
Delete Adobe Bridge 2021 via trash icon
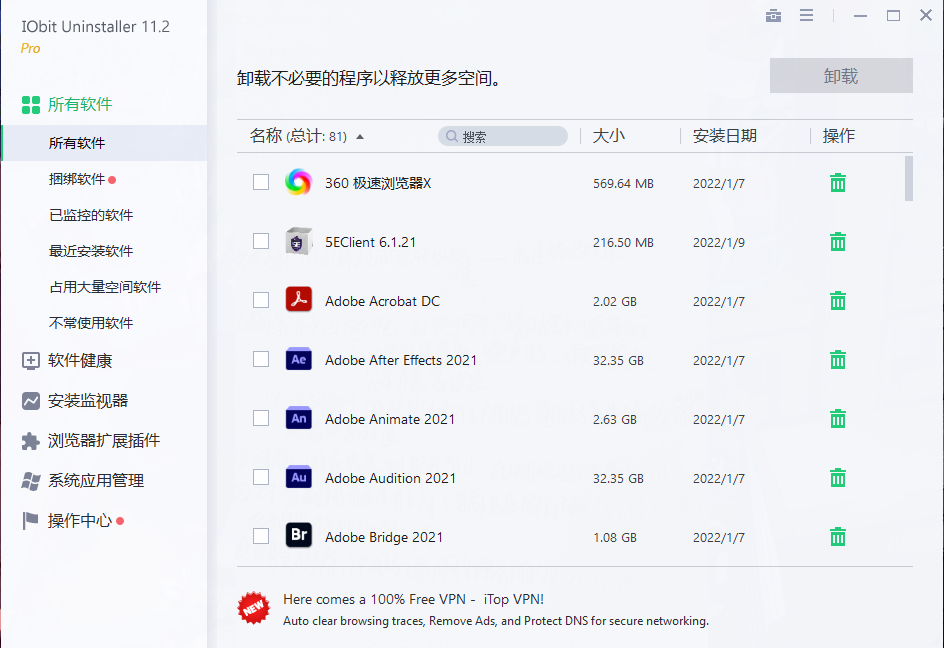click(x=838, y=537)
